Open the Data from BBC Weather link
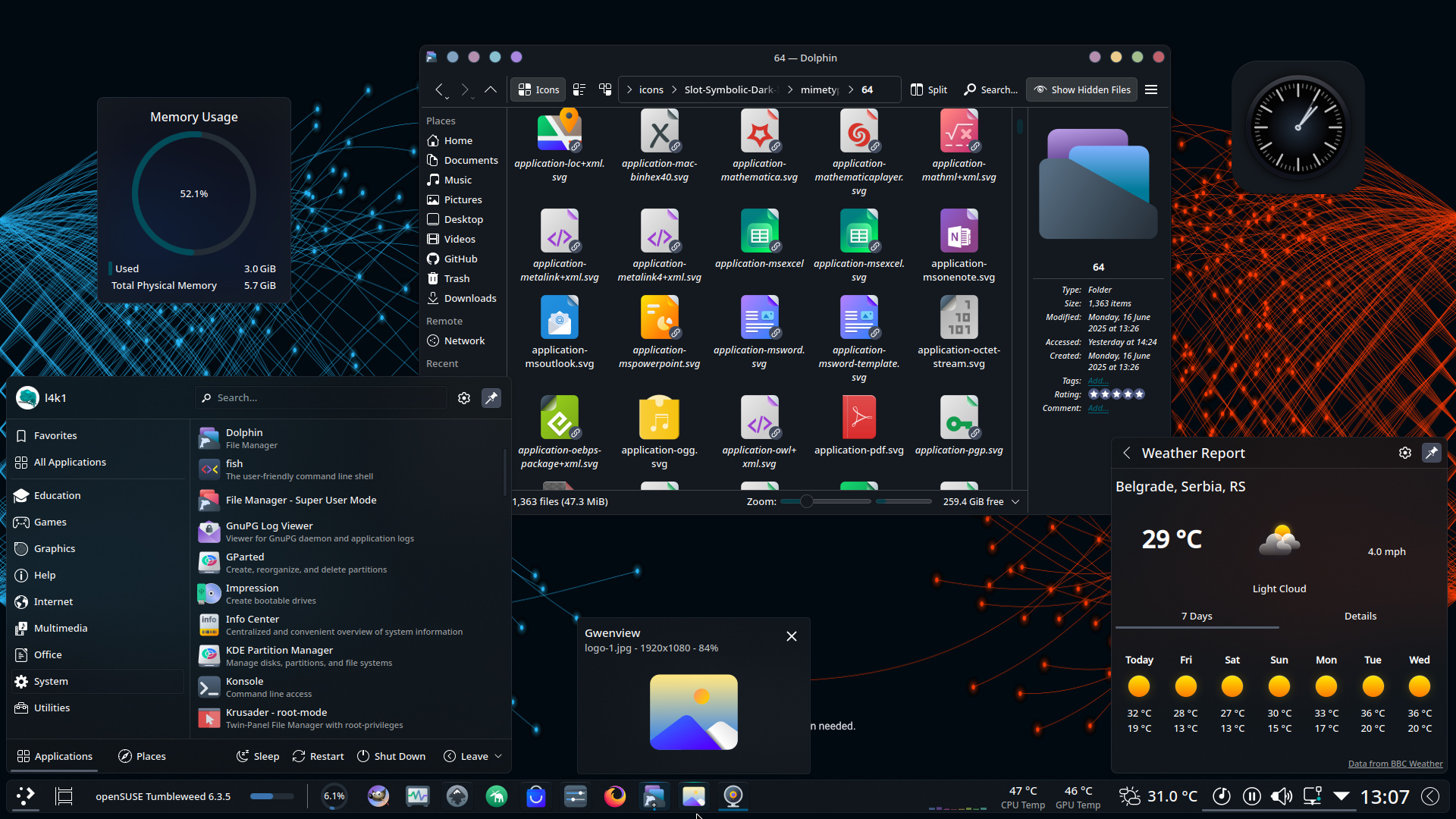1456x819 pixels. [x=1395, y=764]
